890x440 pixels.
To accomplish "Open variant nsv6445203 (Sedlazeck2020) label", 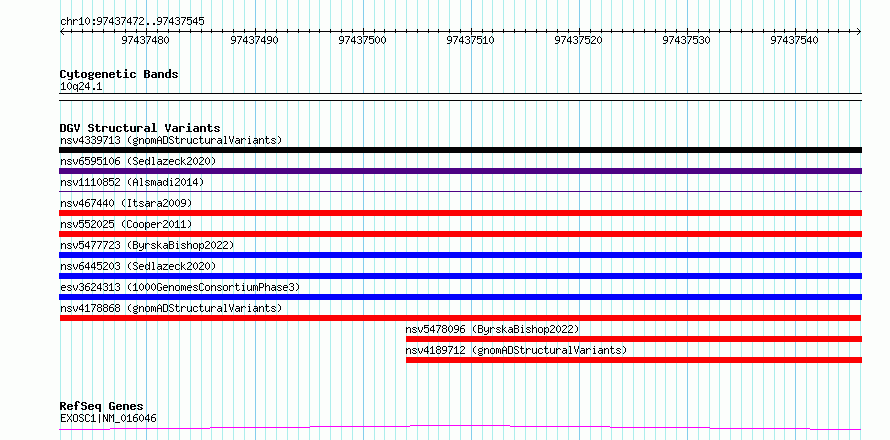I will coord(138,266).
